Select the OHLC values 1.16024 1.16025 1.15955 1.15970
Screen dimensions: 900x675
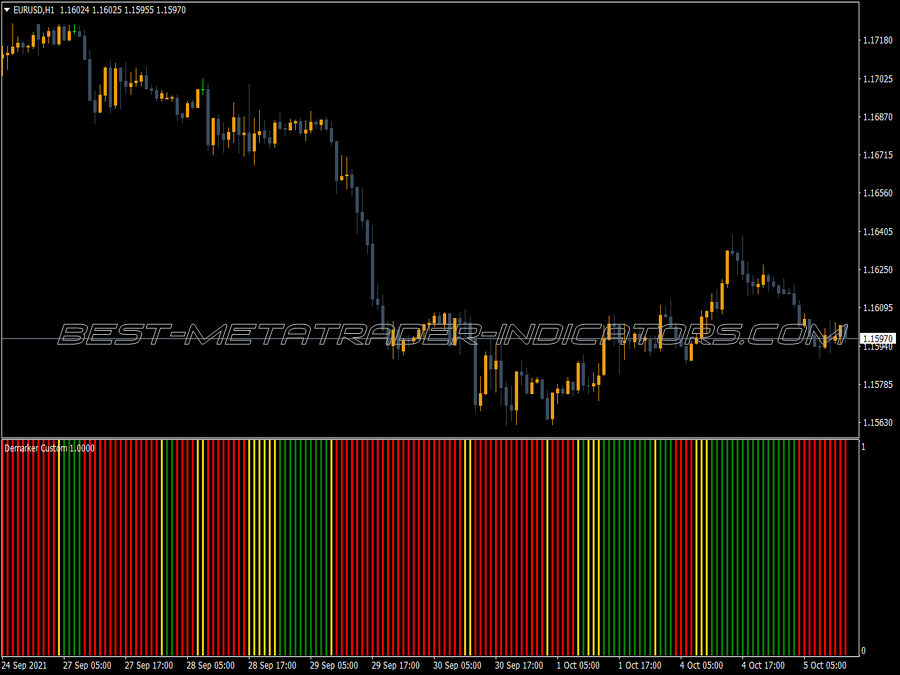point(123,10)
